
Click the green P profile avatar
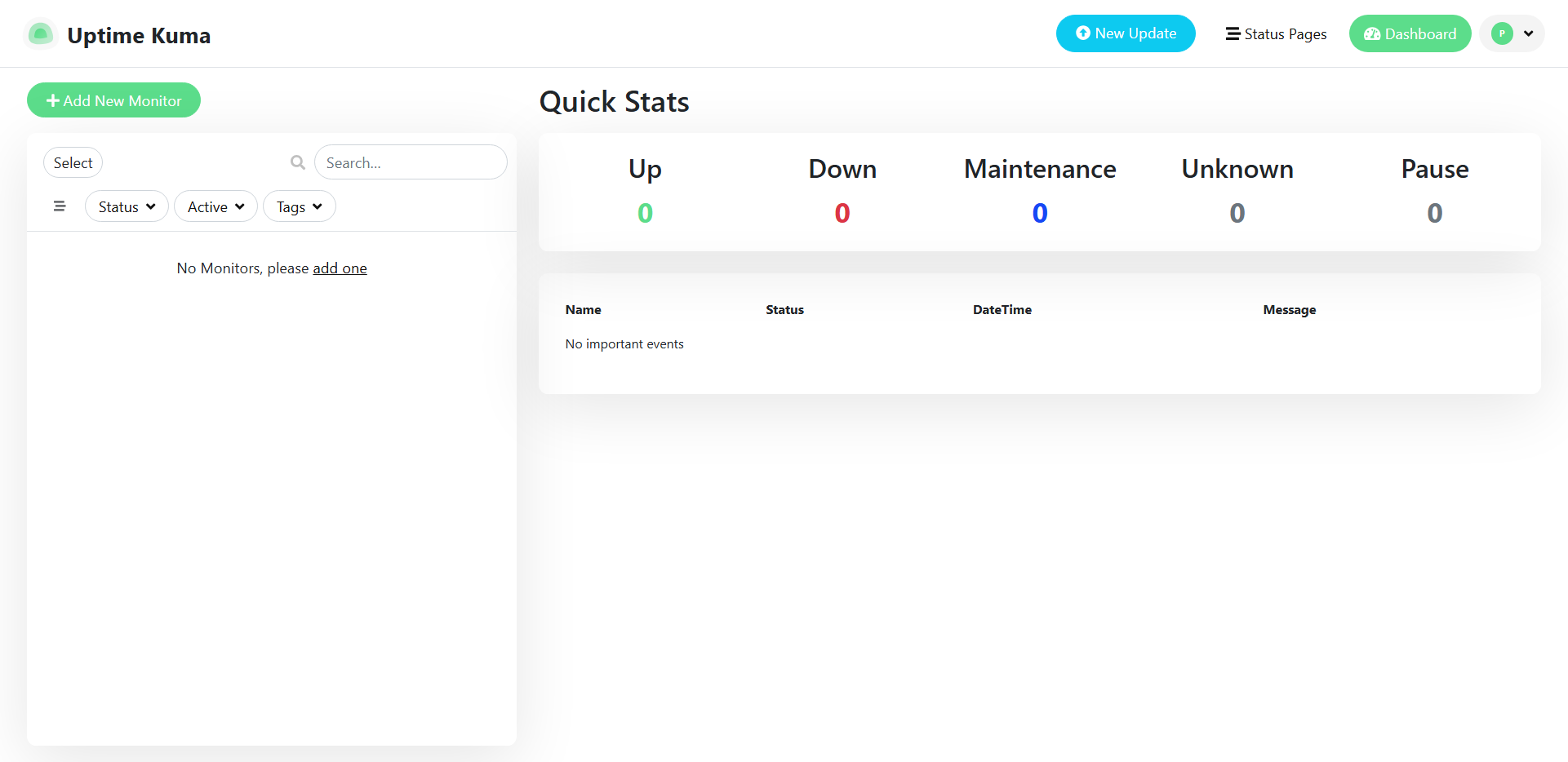[x=1502, y=33]
